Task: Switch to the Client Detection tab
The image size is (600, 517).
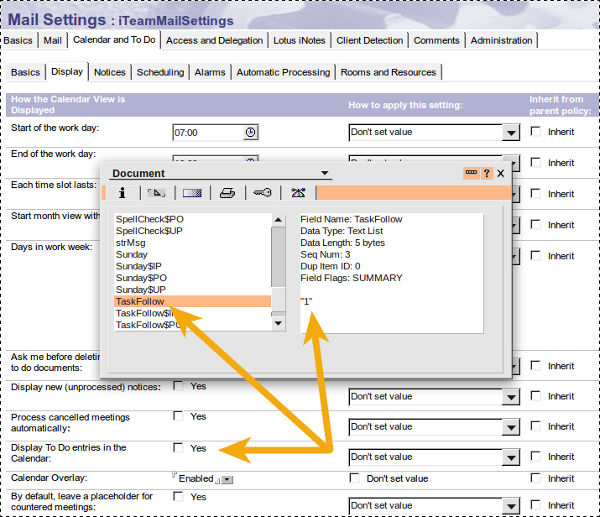Action: [x=370, y=40]
